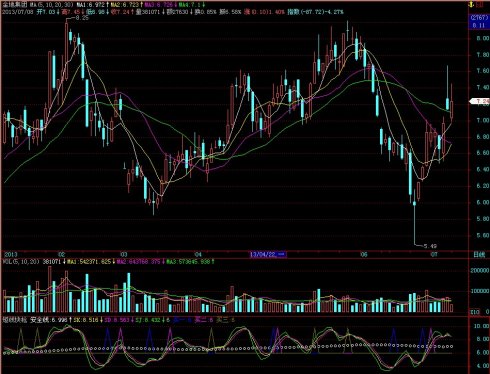Click the red box icon beside the anchor

[480, 5]
